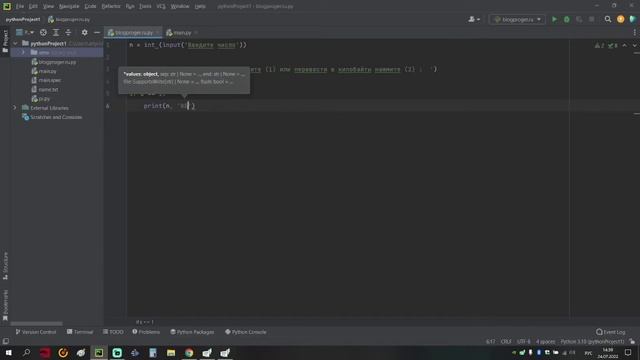Open the editor tabs vertical-dots menu
Screen dimensions: 640x360
pyautogui.click(x=634, y=32)
